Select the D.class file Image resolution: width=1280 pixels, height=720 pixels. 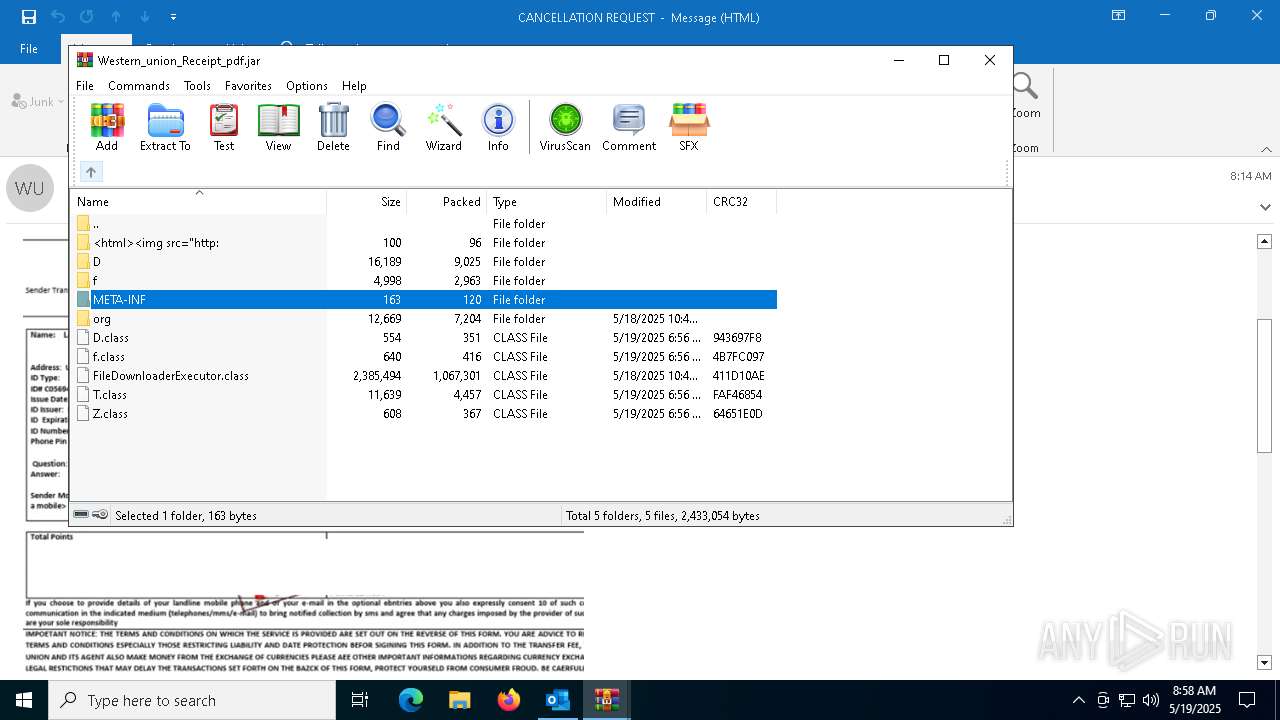coord(424,337)
